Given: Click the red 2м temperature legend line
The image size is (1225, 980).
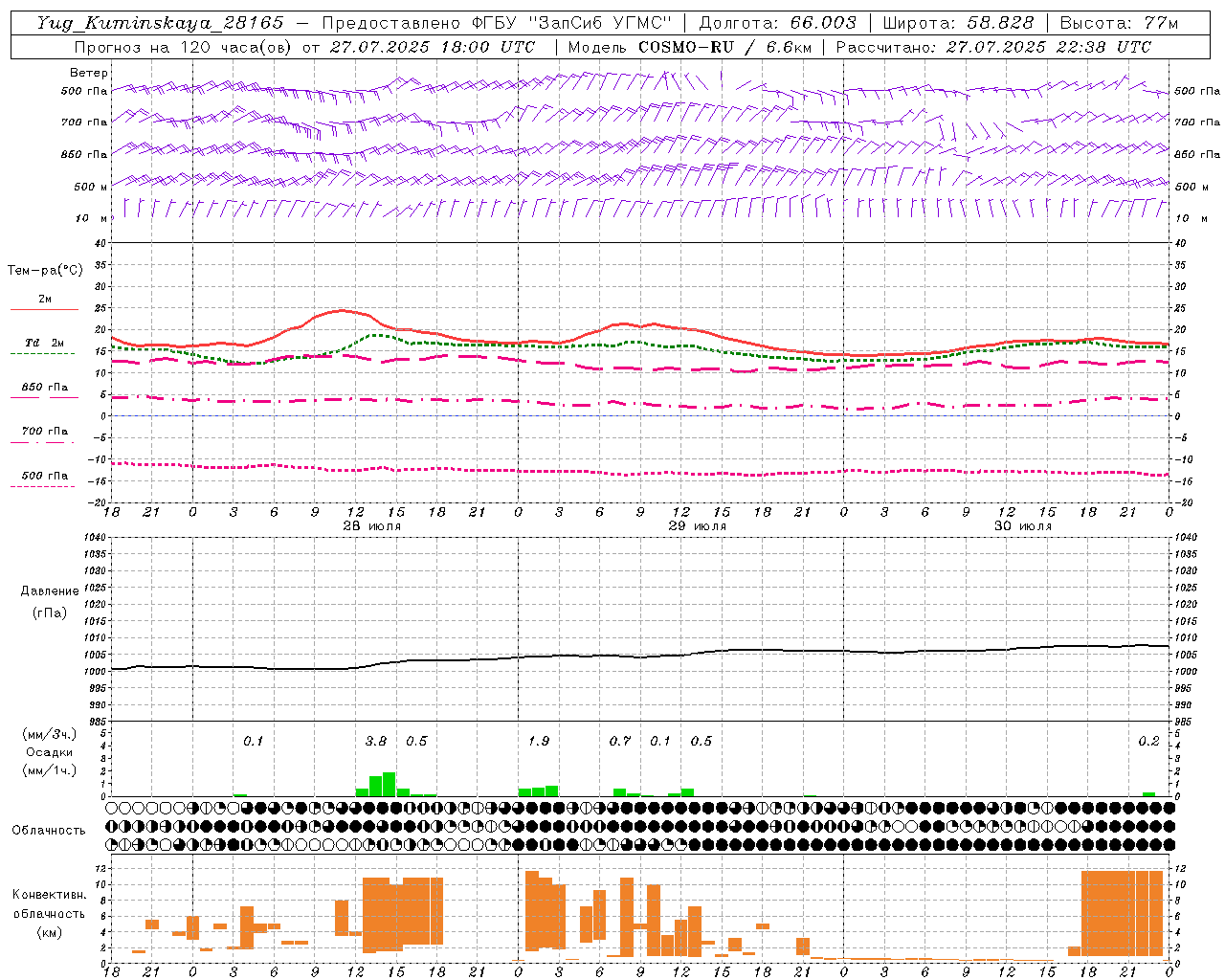Looking at the screenshot, I should coord(44,310).
